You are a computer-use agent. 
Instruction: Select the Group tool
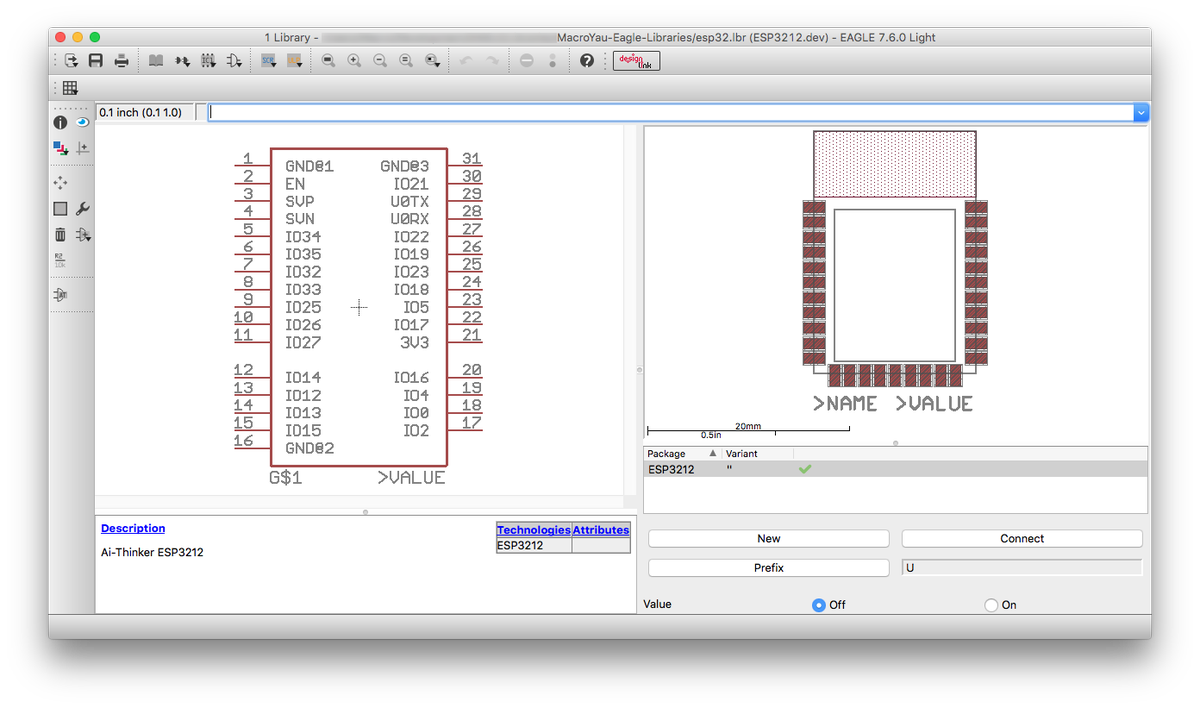point(60,209)
